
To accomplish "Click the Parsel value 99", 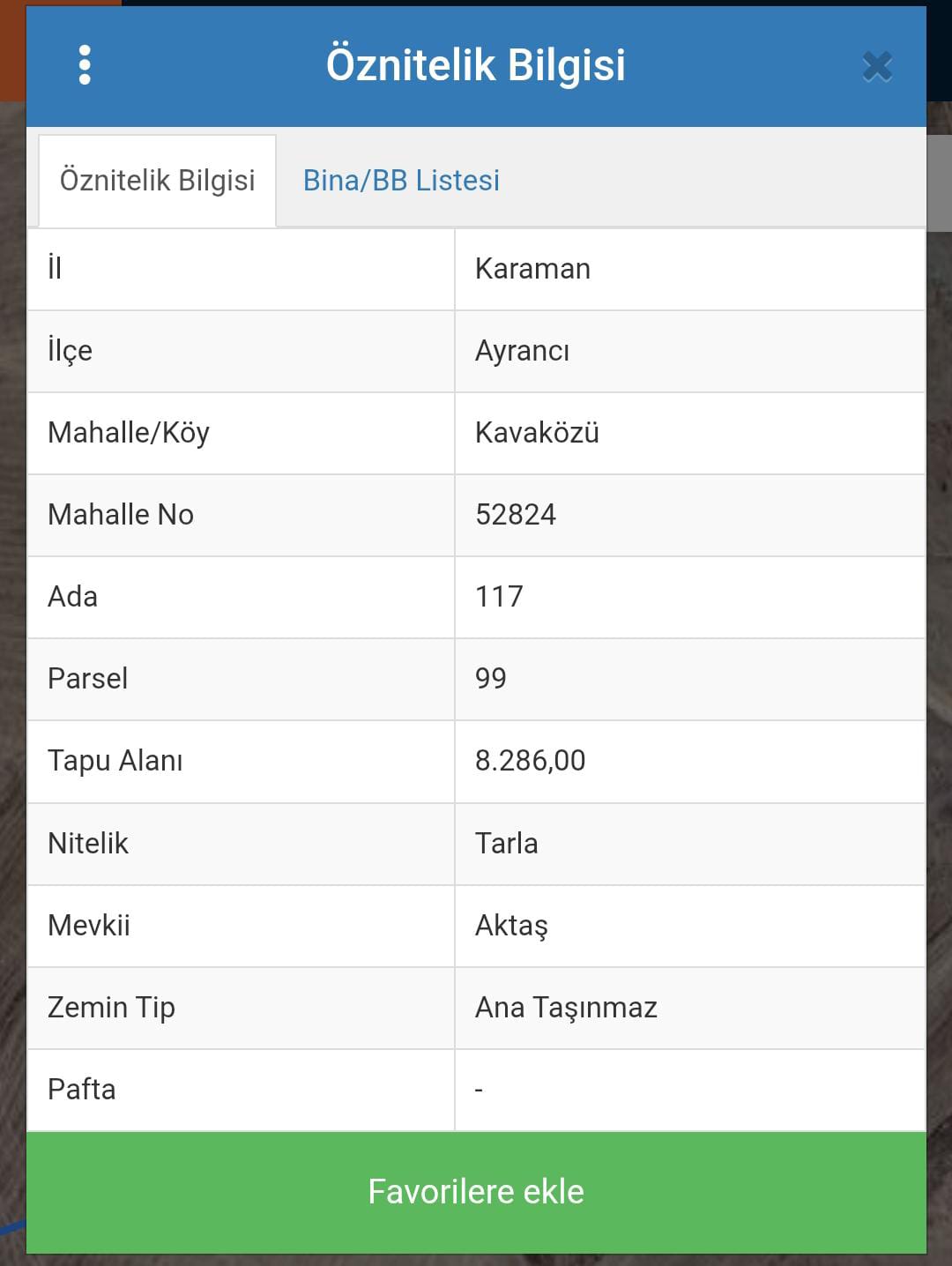I will click(491, 679).
